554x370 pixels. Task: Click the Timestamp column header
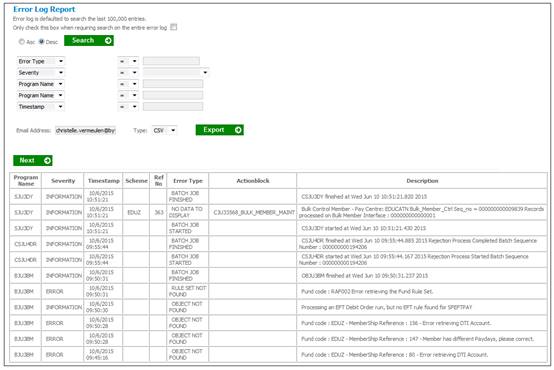coord(104,181)
